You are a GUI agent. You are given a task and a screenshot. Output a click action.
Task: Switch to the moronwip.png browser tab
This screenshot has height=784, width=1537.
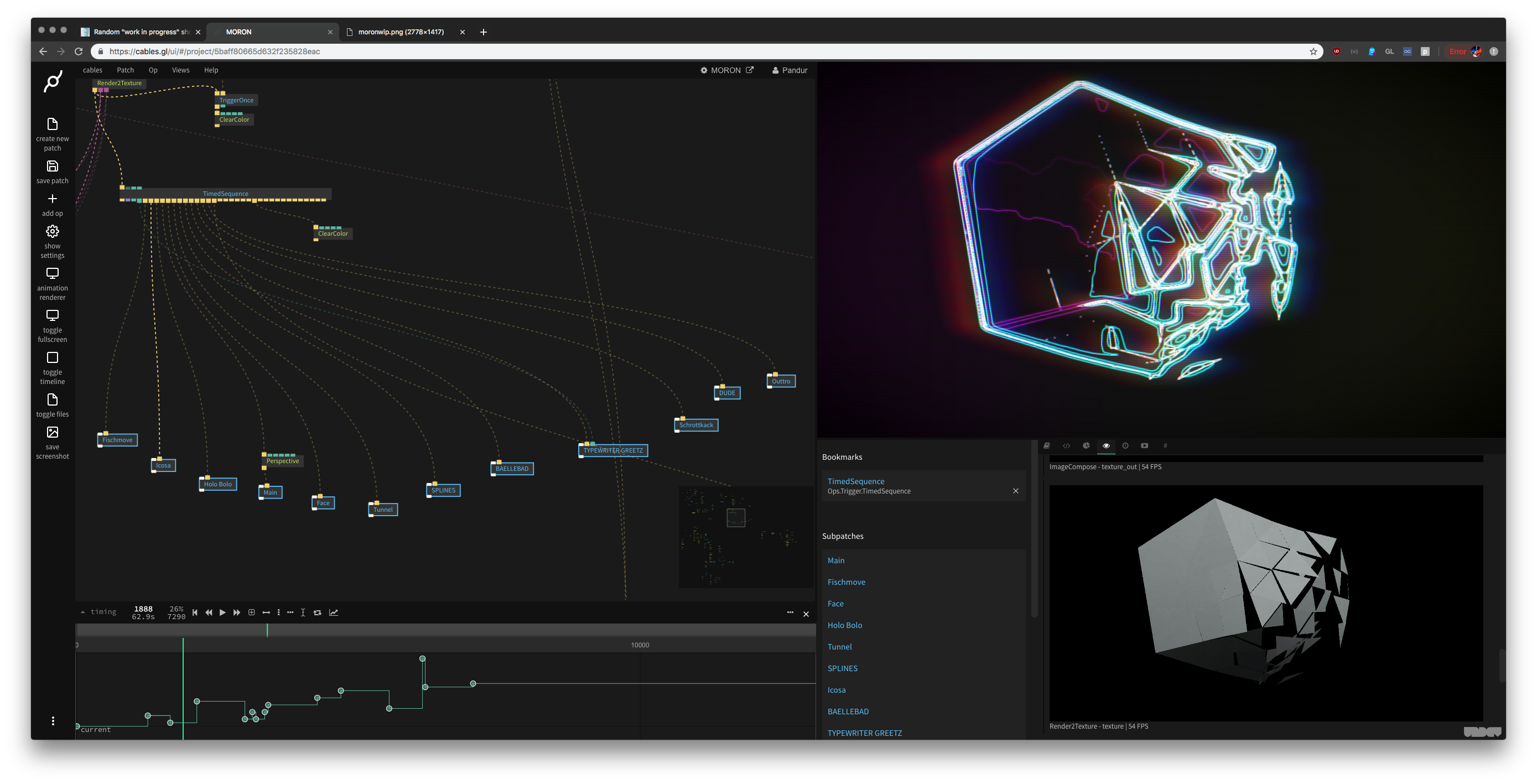pyautogui.click(x=401, y=32)
